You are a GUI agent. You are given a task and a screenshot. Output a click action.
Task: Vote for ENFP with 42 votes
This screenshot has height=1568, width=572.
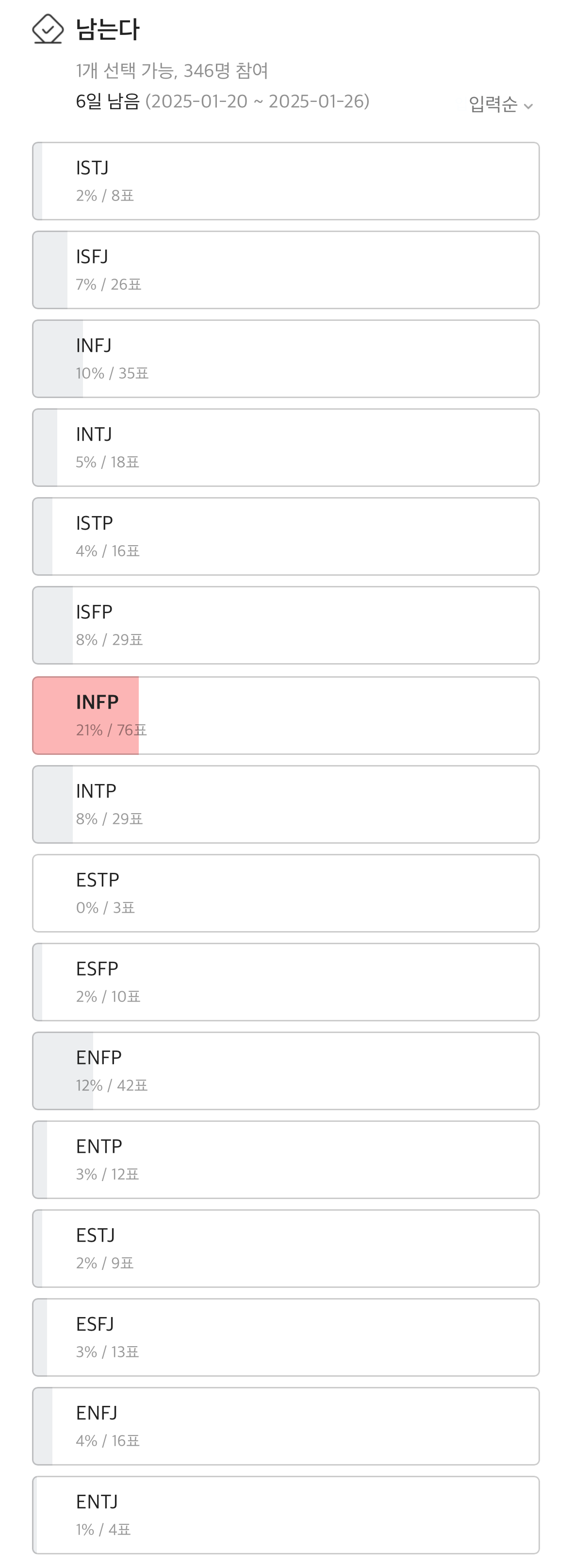(286, 1071)
